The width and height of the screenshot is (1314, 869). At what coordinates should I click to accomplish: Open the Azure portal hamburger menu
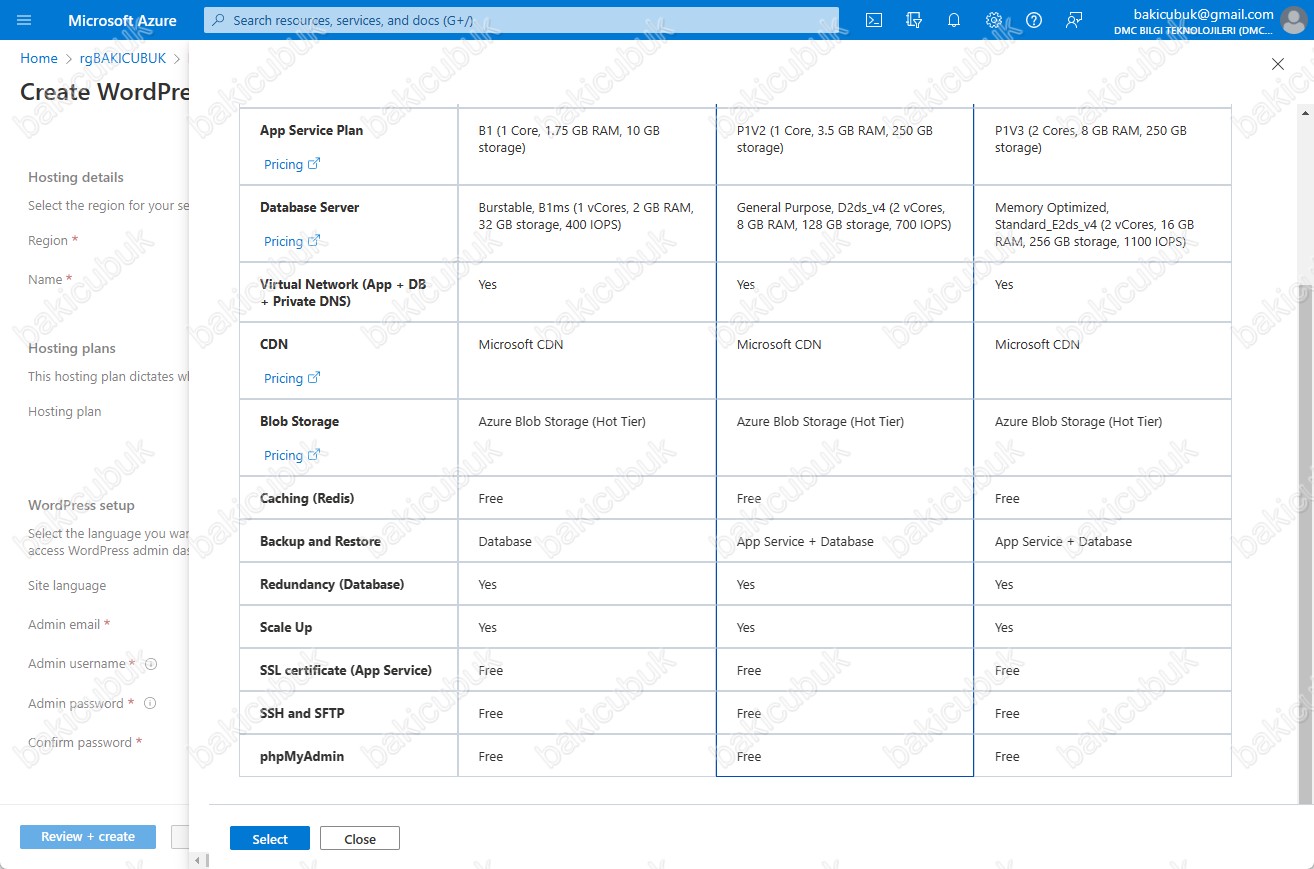pos(25,20)
